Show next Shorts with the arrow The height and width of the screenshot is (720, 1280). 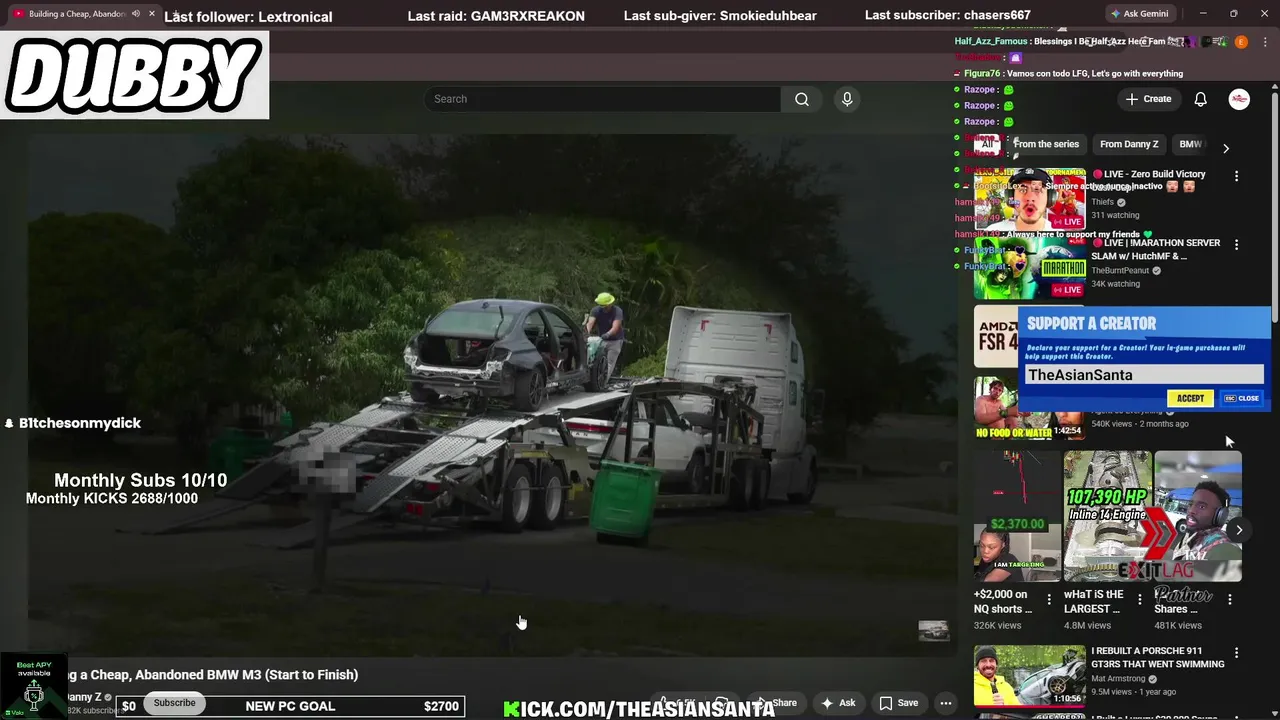click(x=1238, y=530)
